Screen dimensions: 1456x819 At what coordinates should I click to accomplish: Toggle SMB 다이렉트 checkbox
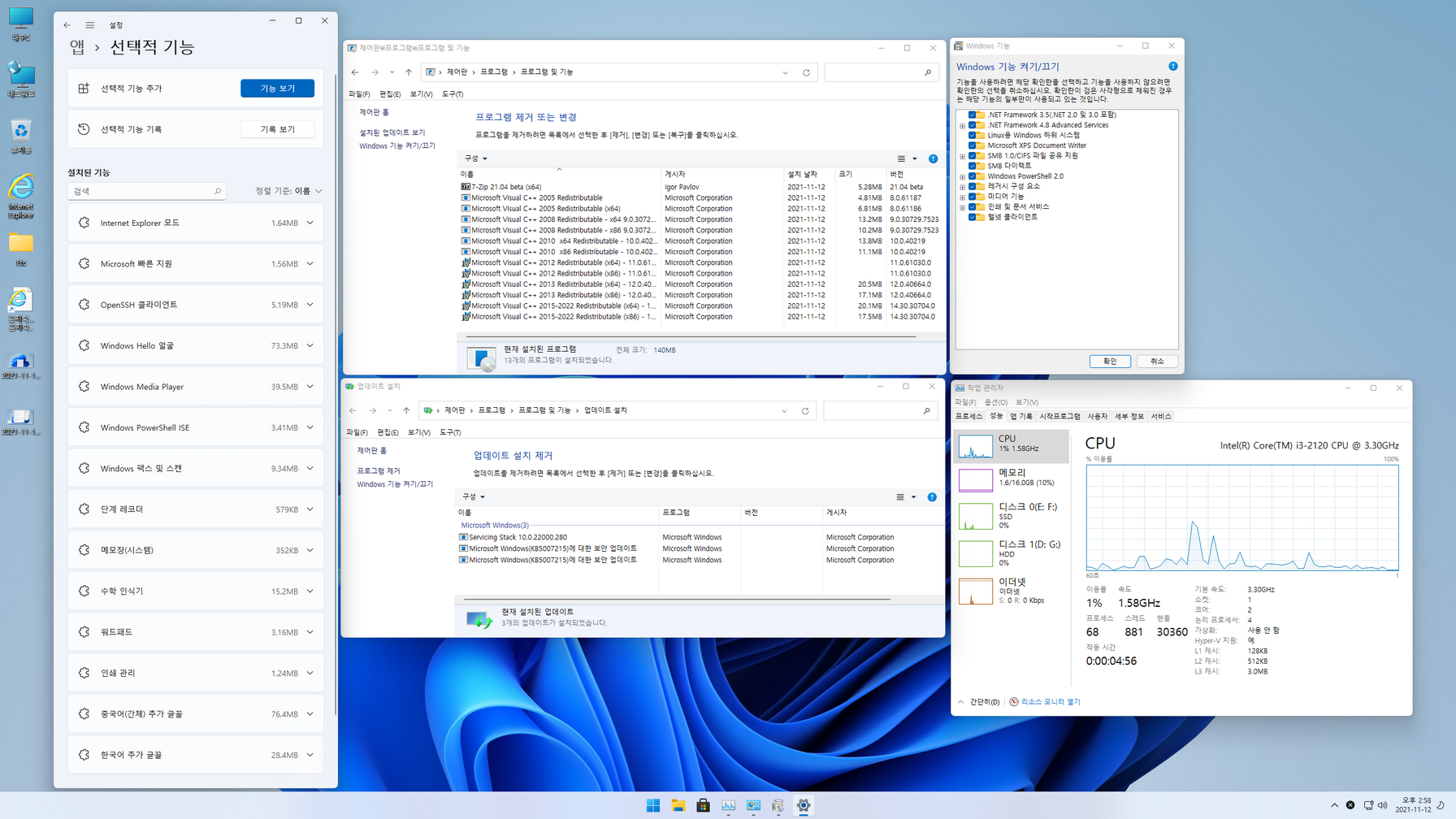tap(972, 166)
